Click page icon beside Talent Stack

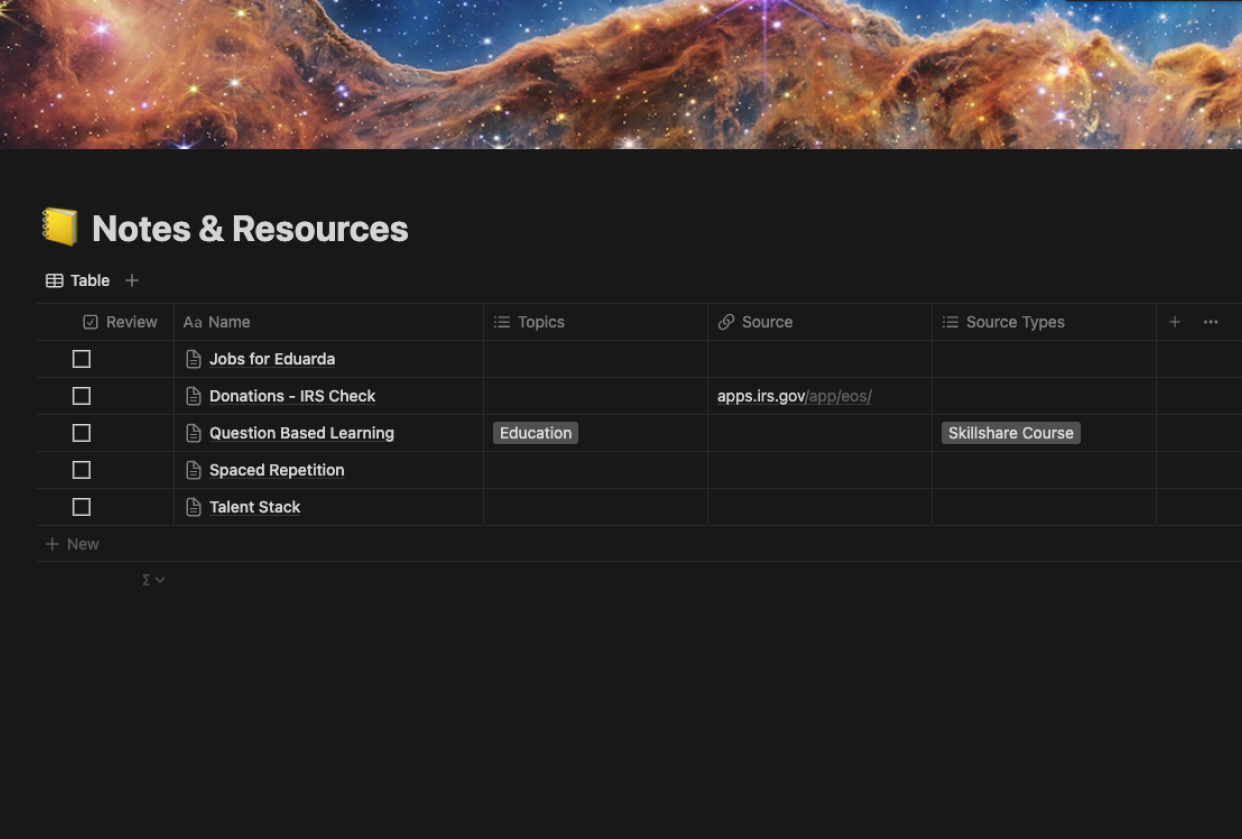pos(194,507)
